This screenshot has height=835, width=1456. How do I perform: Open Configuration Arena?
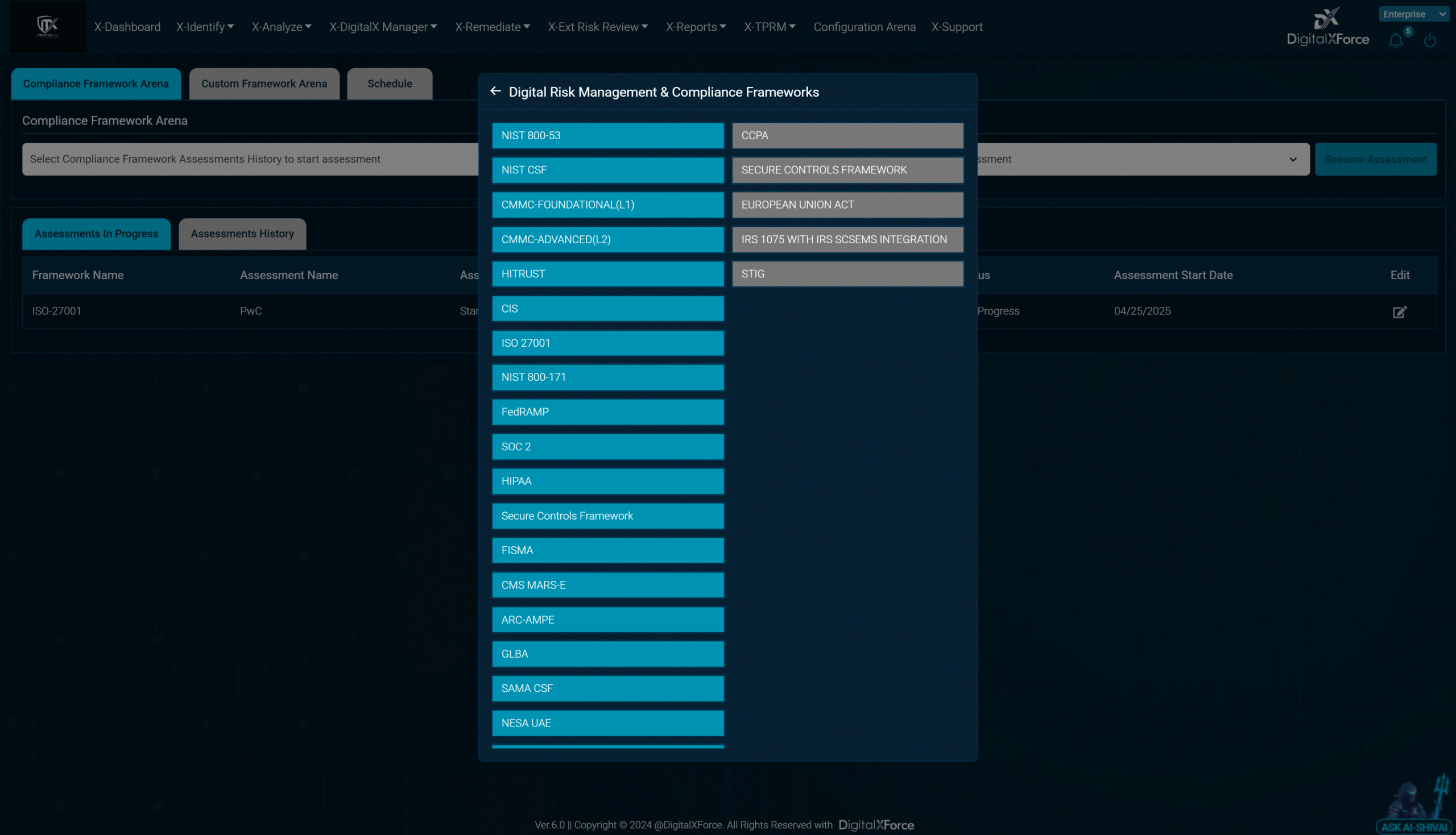864,27
